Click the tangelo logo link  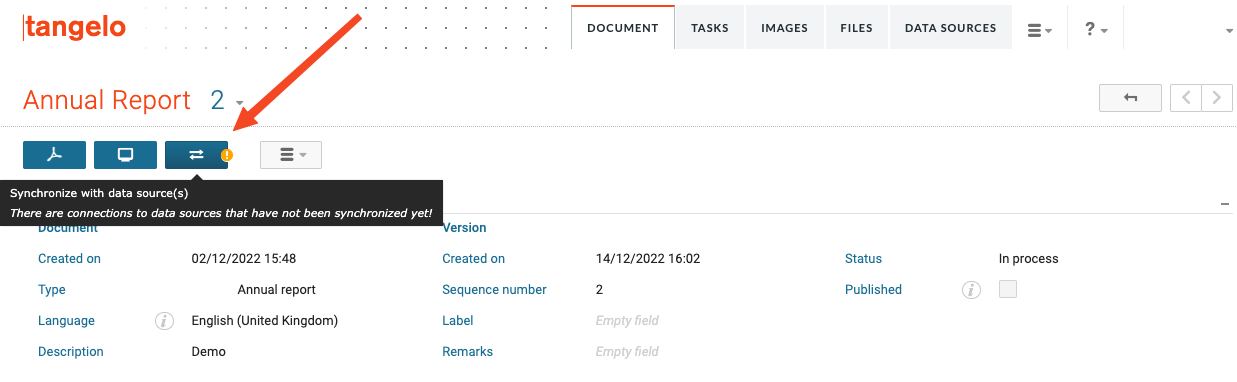point(74,28)
